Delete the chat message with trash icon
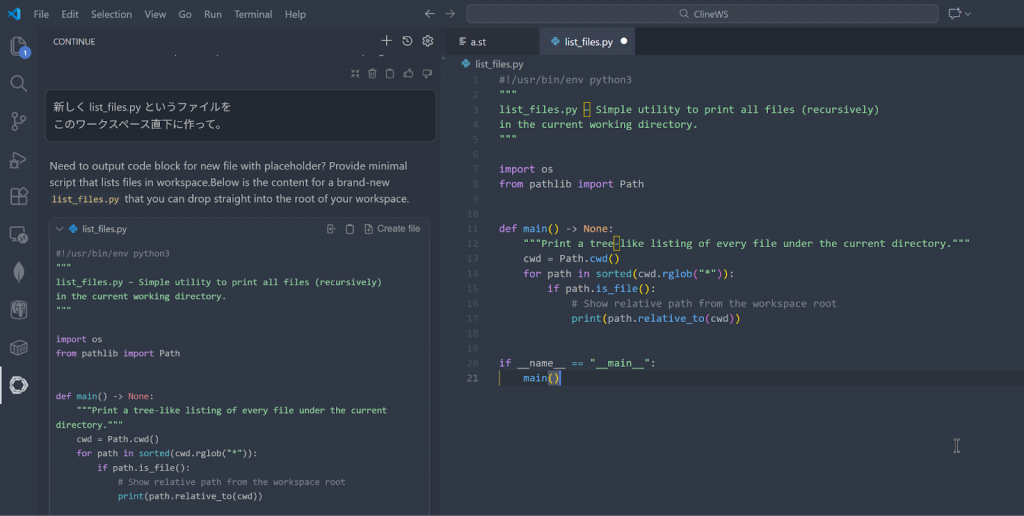This screenshot has width=1024, height=516. (x=372, y=73)
